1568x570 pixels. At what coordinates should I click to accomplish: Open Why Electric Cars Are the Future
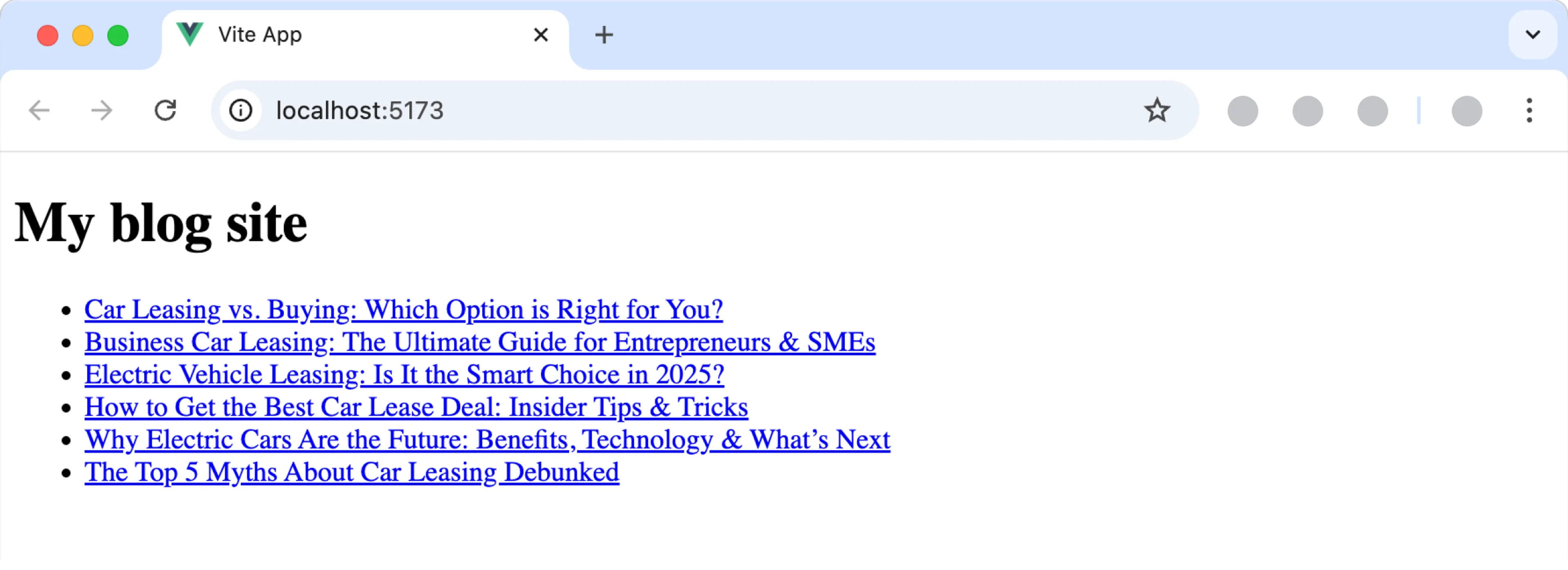coord(487,440)
